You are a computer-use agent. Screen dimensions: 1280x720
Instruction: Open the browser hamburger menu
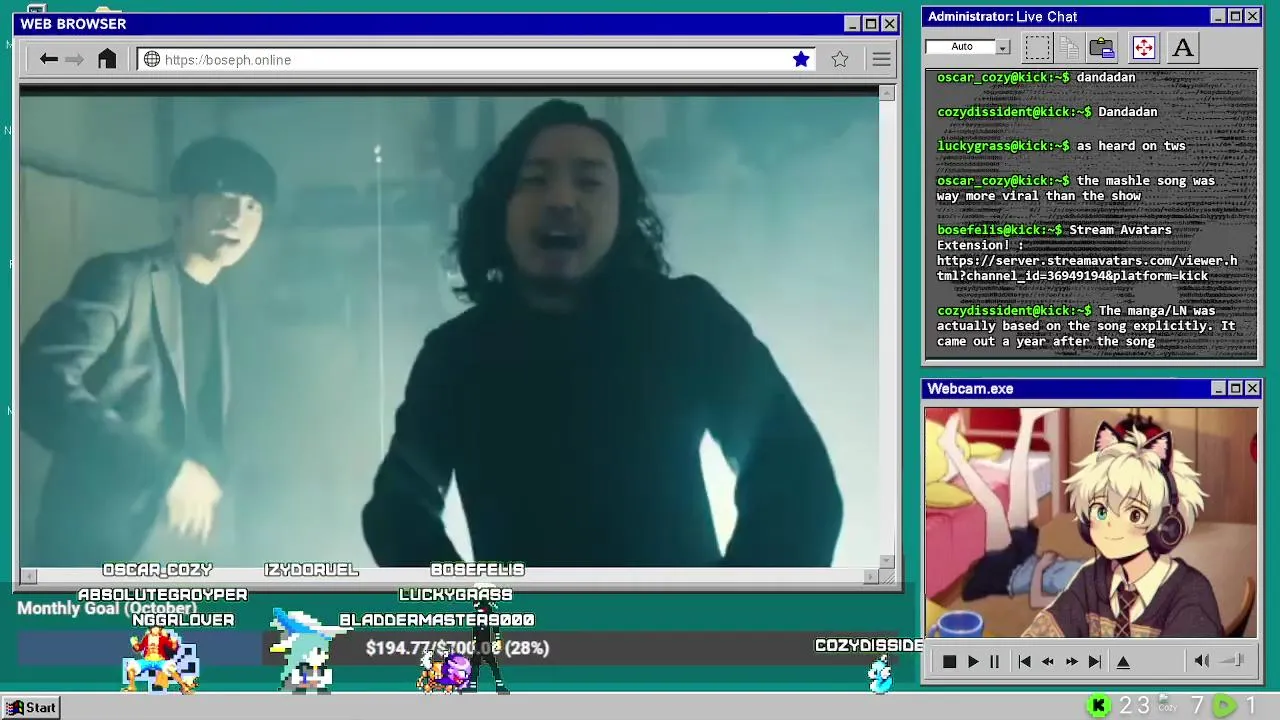pos(881,60)
